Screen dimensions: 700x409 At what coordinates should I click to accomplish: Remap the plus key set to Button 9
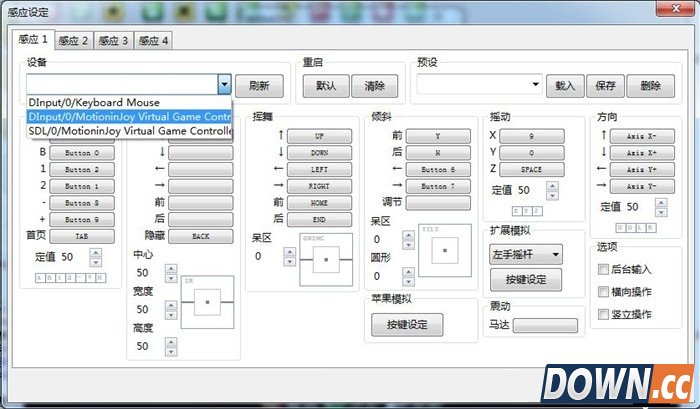click(82, 220)
